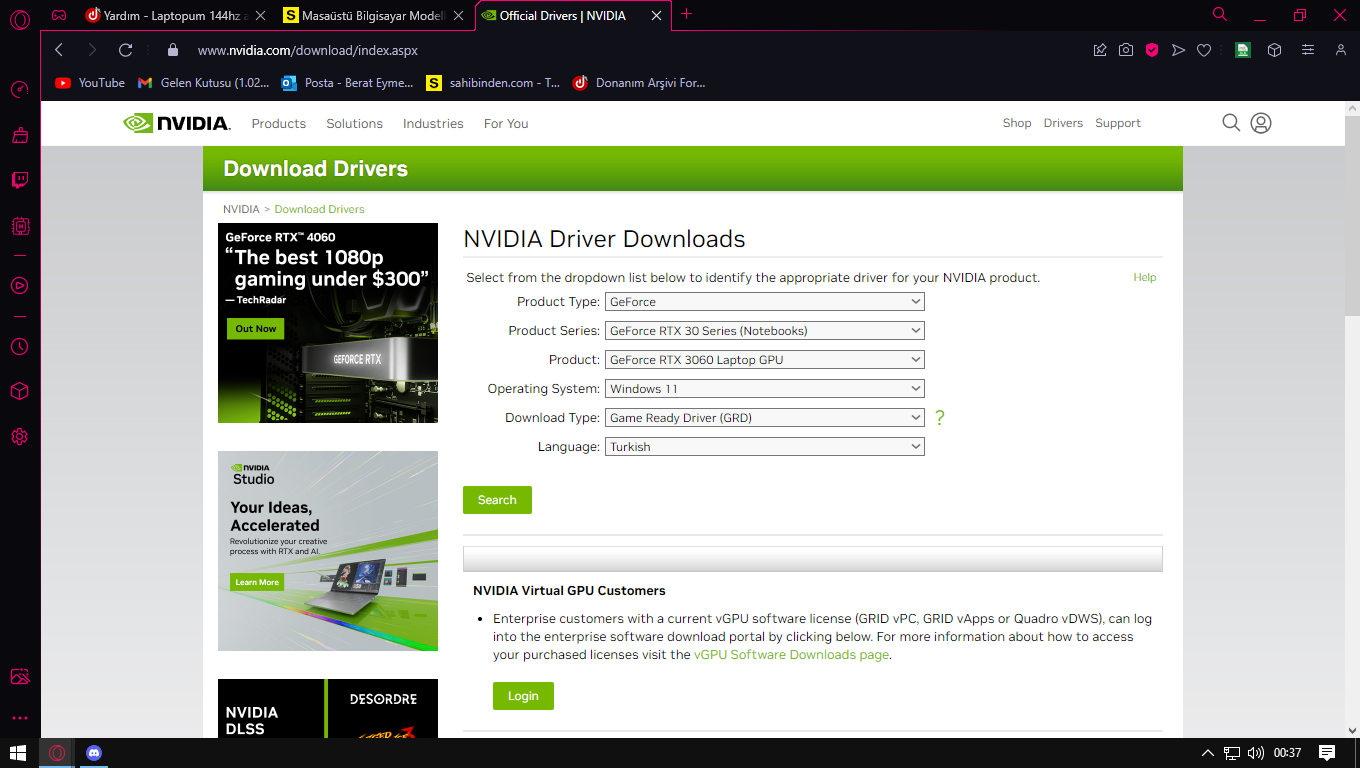Open GX Control speedometer in sidebar
The image size is (1360, 768).
[x=19, y=90]
